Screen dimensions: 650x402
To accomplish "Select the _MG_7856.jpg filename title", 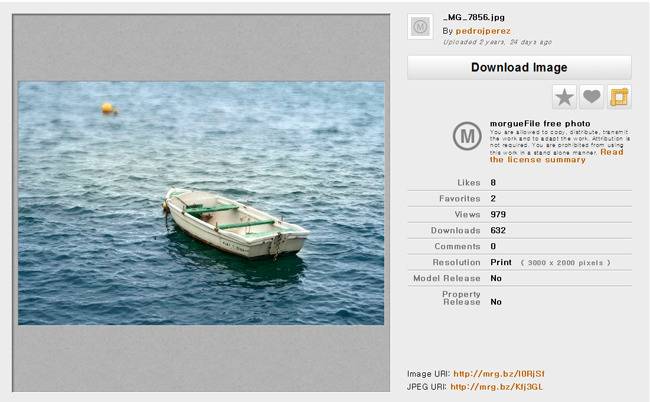I will coord(474,18).
